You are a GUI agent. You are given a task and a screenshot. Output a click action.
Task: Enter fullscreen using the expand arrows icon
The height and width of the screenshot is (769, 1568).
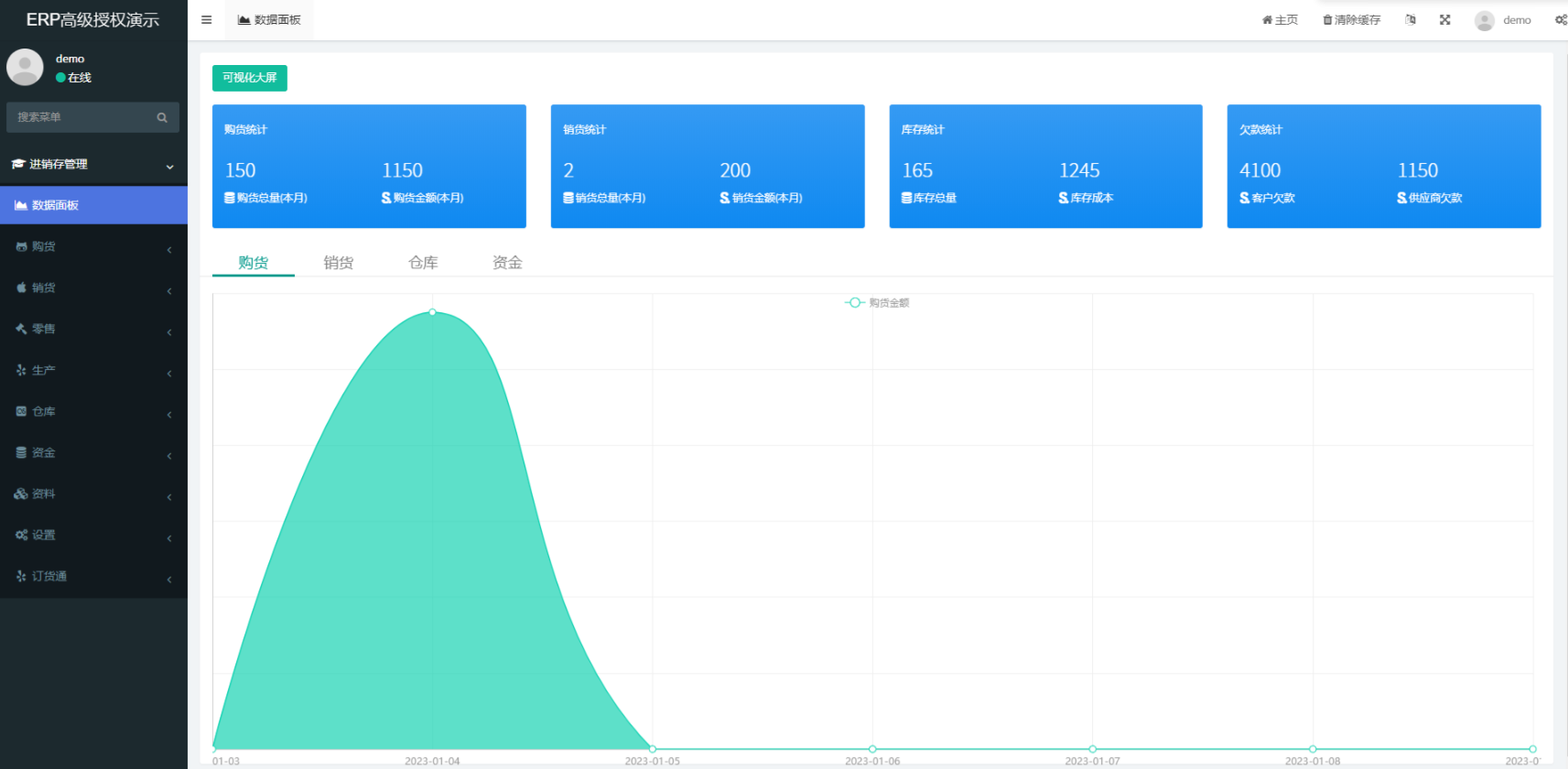click(x=1444, y=20)
